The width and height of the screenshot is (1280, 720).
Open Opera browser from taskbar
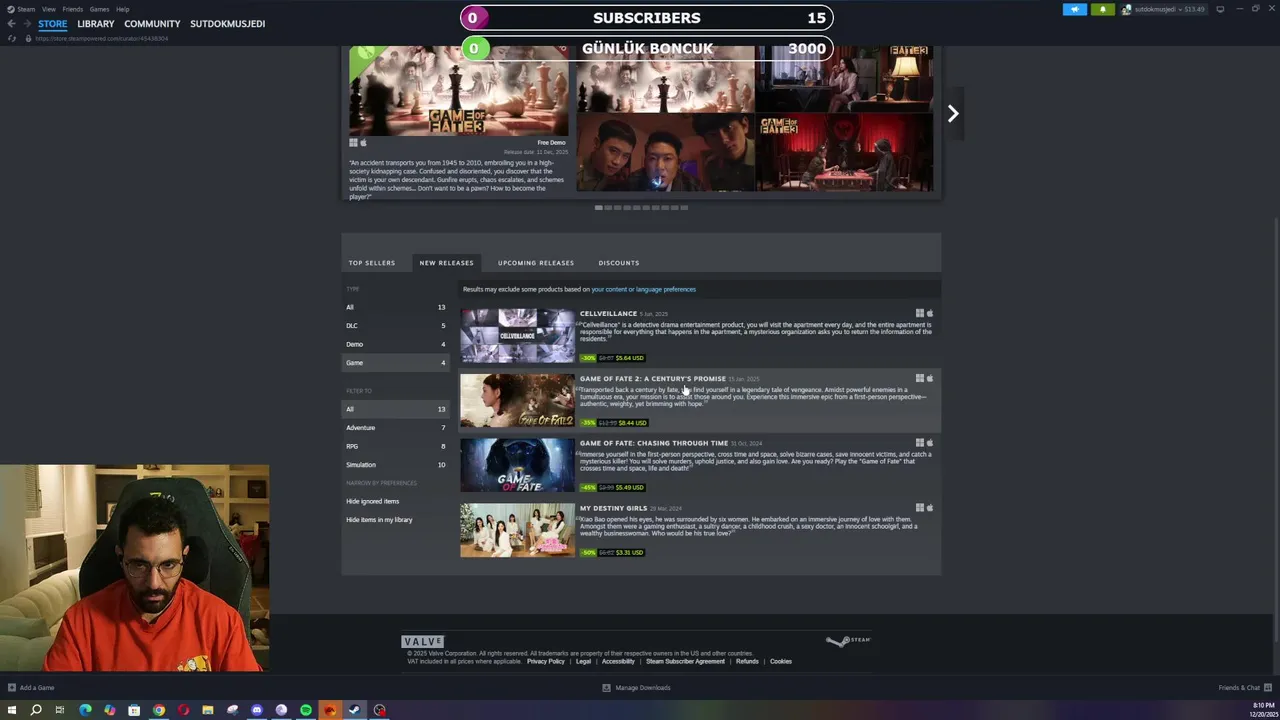(183, 710)
